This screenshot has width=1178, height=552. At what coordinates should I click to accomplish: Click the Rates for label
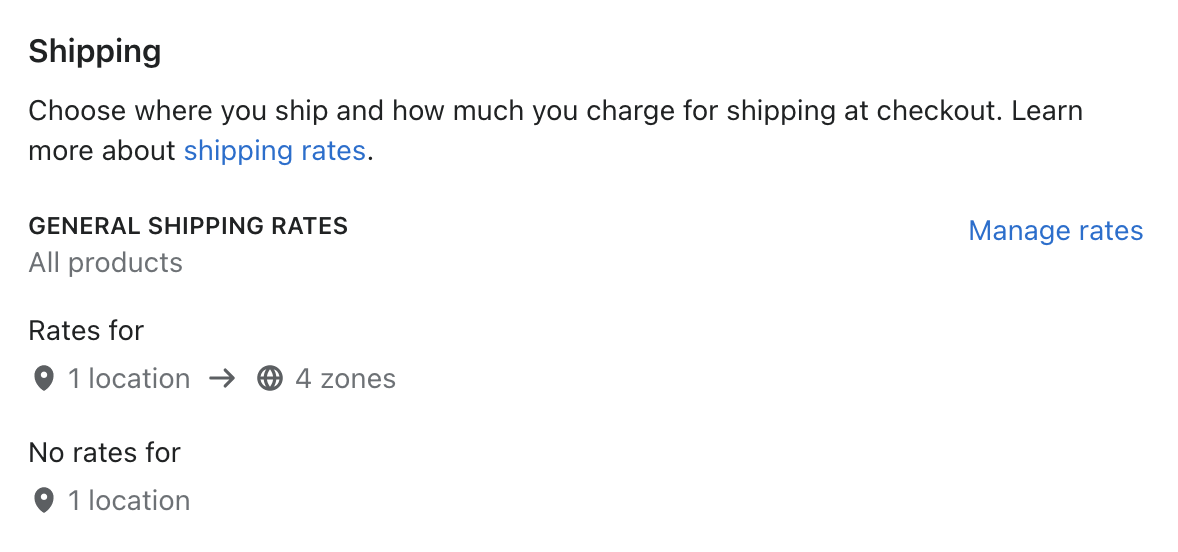pyautogui.click(x=86, y=331)
